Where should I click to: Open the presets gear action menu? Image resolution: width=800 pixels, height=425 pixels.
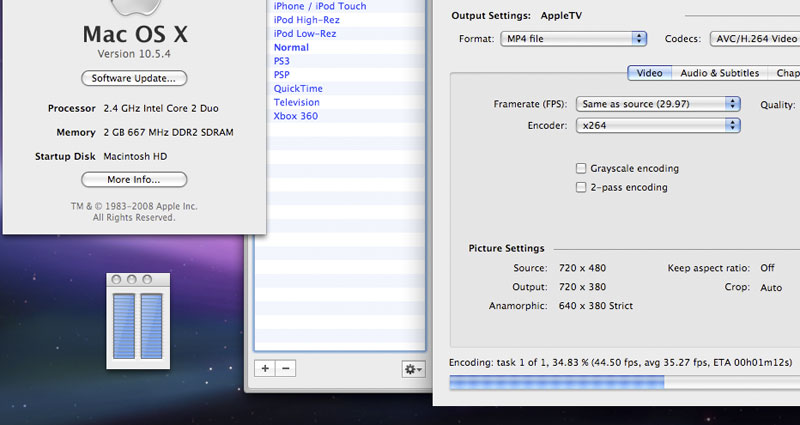pos(413,369)
